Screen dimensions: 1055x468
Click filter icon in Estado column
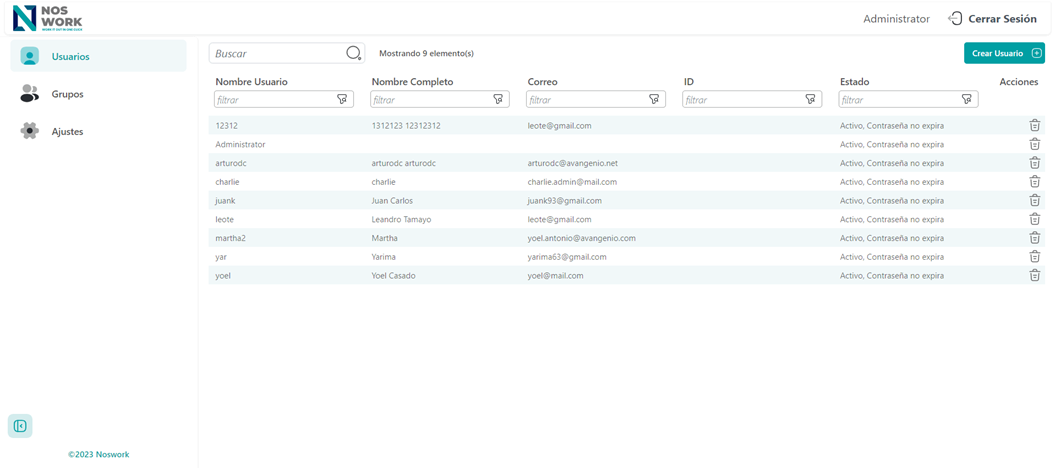[x=967, y=100]
